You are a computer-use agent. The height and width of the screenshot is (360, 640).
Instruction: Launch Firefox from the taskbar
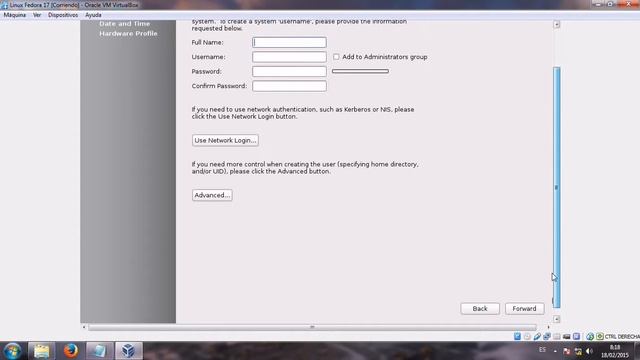pos(71,351)
